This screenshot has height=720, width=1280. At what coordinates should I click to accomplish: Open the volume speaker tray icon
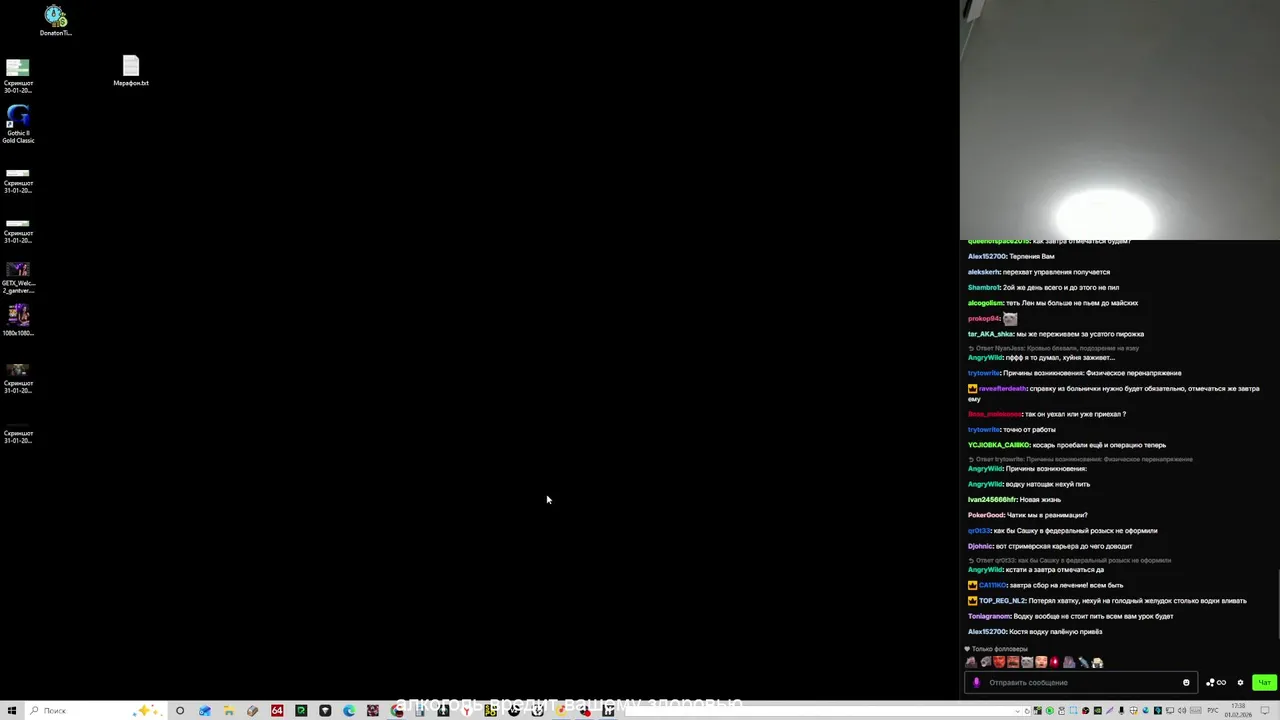pos(1181,711)
